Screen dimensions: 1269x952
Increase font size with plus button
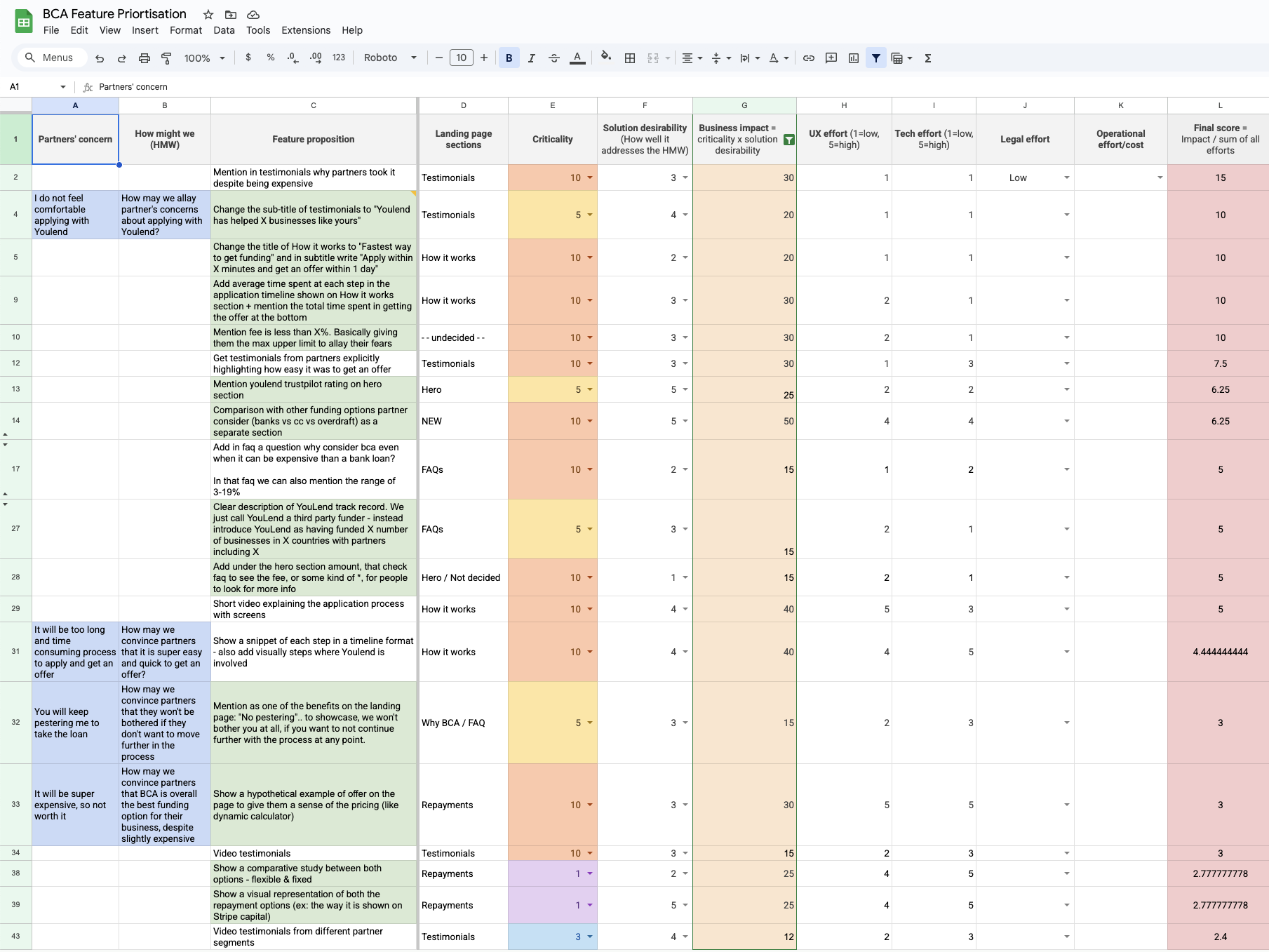pyautogui.click(x=484, y=58)
